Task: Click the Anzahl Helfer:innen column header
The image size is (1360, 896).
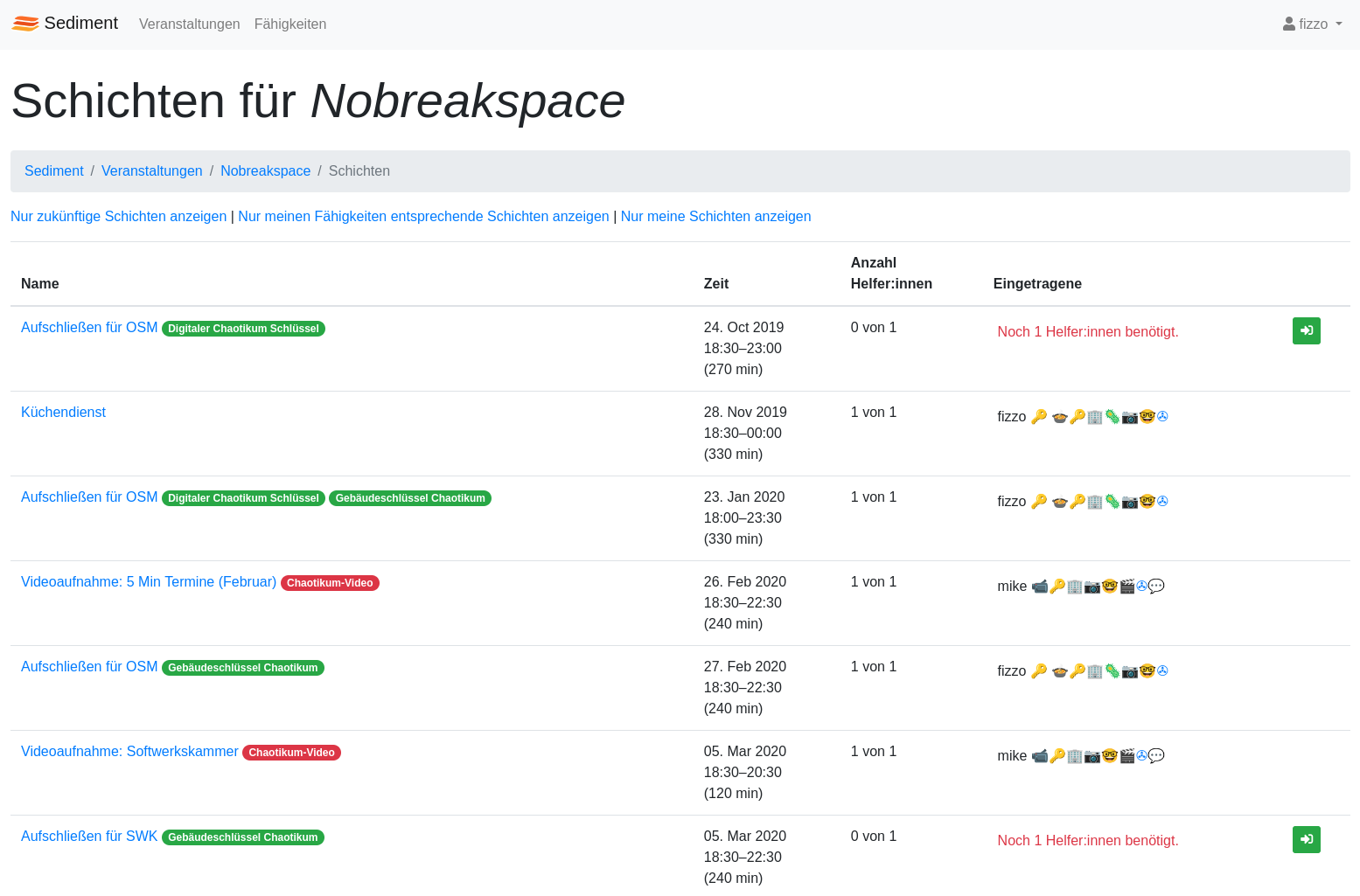Action: [x=891, y=274]
